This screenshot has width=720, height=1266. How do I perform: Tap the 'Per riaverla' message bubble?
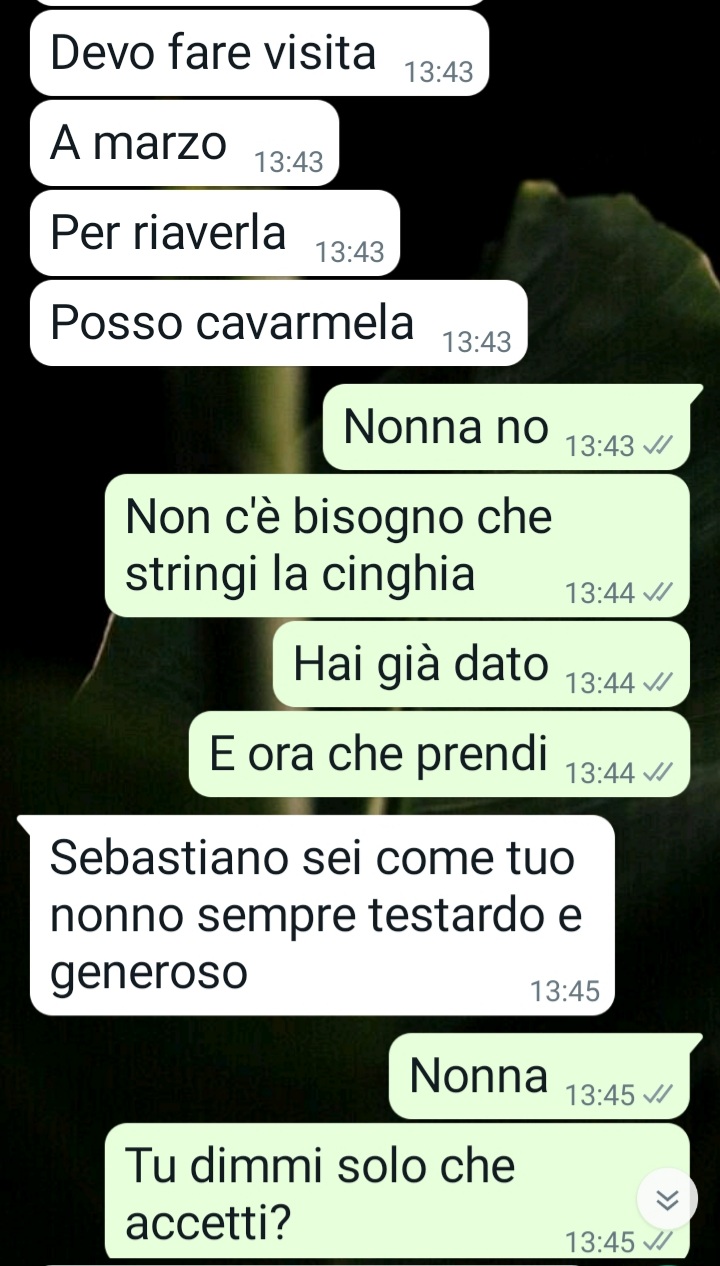(x=215, y=233)
